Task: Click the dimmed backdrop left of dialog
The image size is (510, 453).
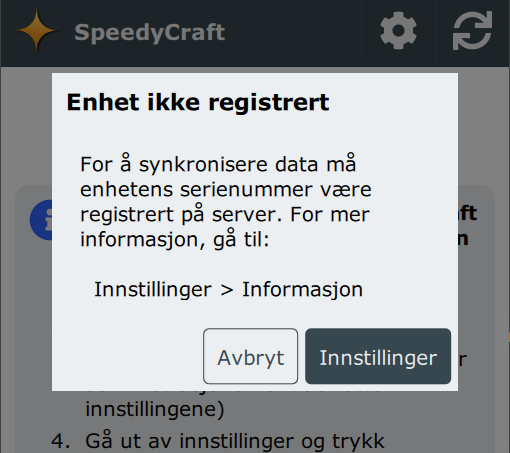Action: (26, 133)
